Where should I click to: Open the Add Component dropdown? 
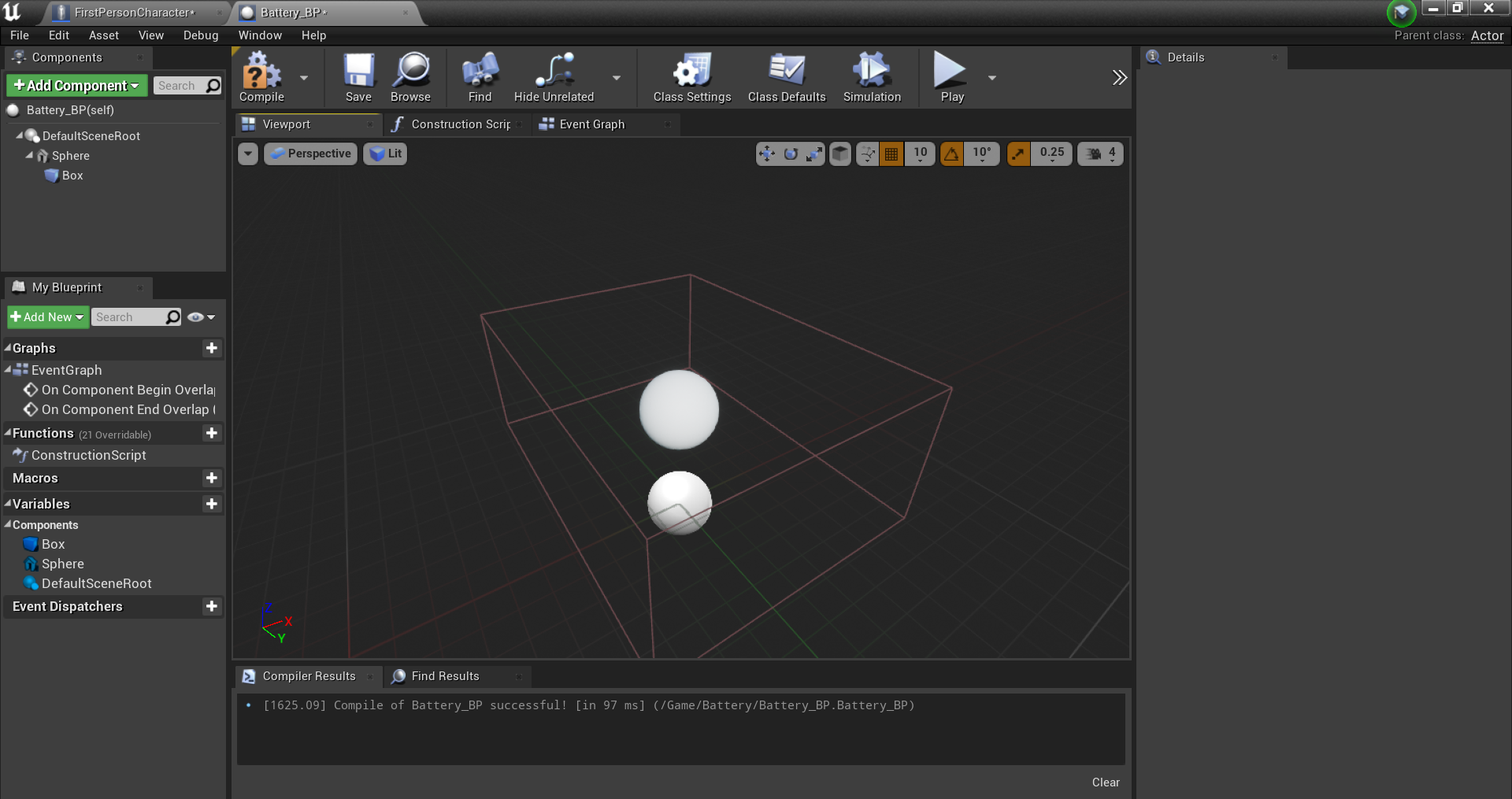76,86
